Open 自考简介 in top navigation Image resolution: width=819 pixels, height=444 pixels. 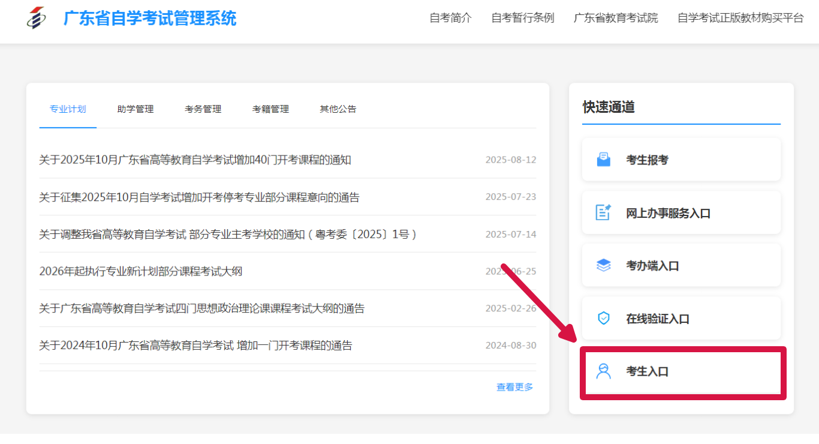(450, 18)
